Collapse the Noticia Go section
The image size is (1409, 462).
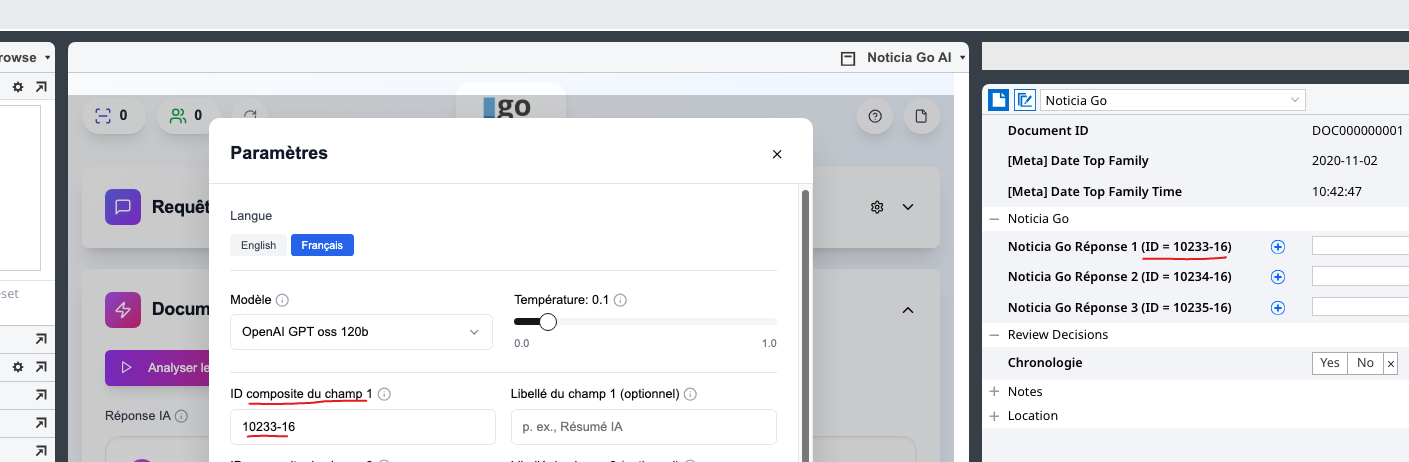pyautogui.click(x=994, y=218)
